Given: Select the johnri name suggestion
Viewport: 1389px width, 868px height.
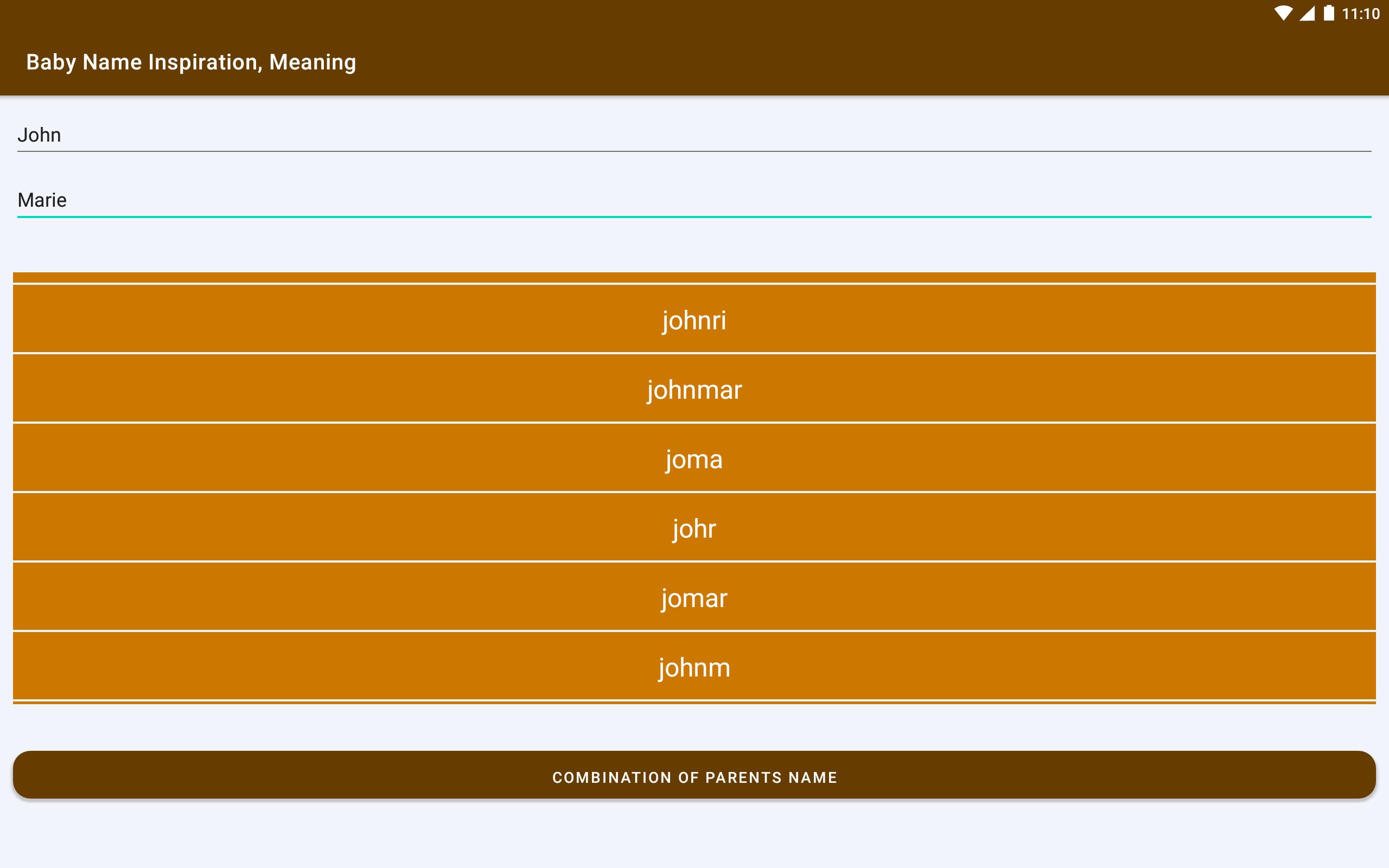Looking at the screenshot, I should point(694,318).
